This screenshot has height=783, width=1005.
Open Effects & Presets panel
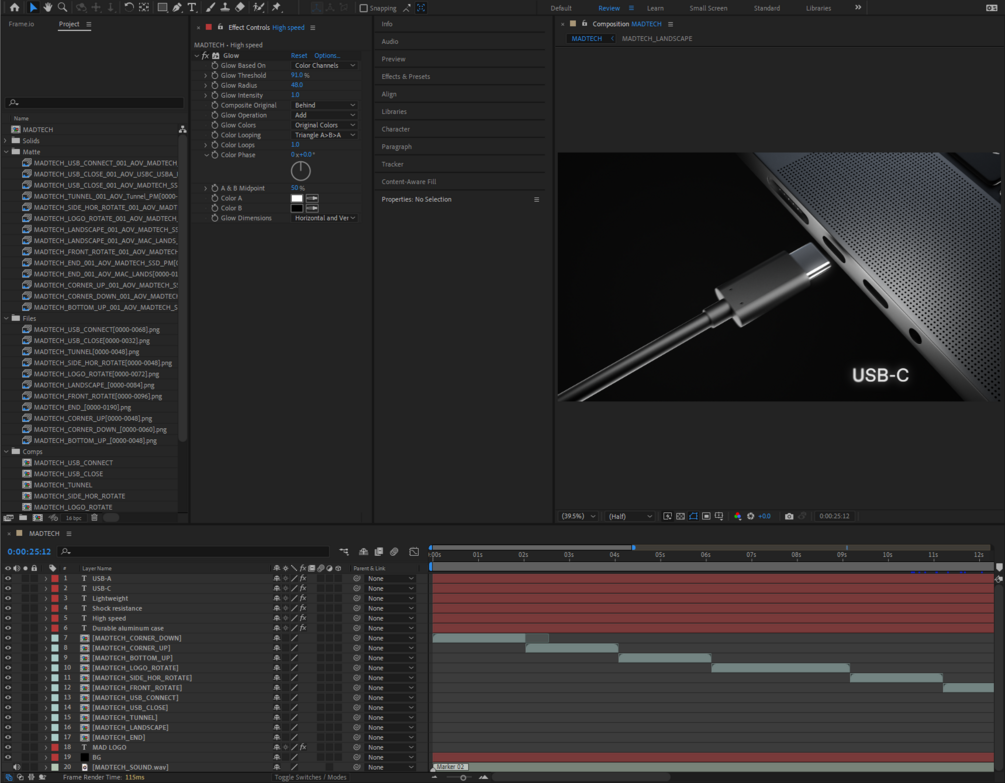point(406,76)
